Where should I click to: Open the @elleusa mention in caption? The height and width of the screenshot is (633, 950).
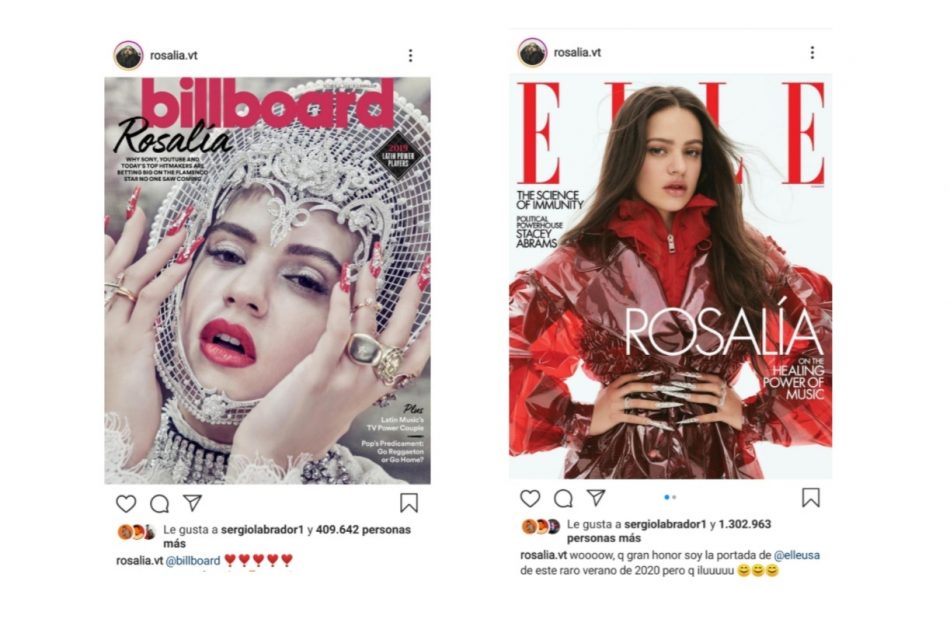797,555
